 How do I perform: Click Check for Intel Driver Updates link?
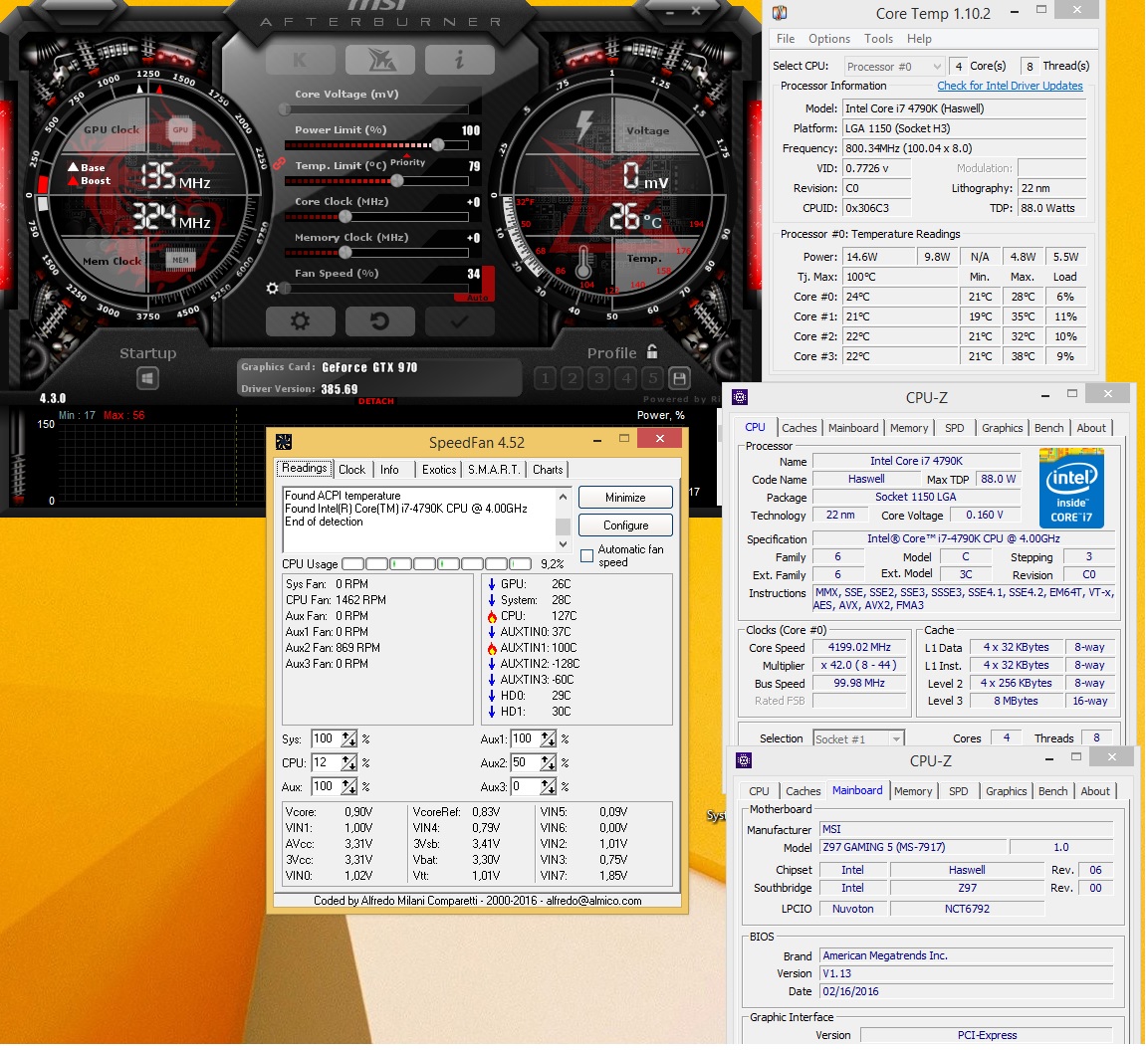click(1010, 86)
